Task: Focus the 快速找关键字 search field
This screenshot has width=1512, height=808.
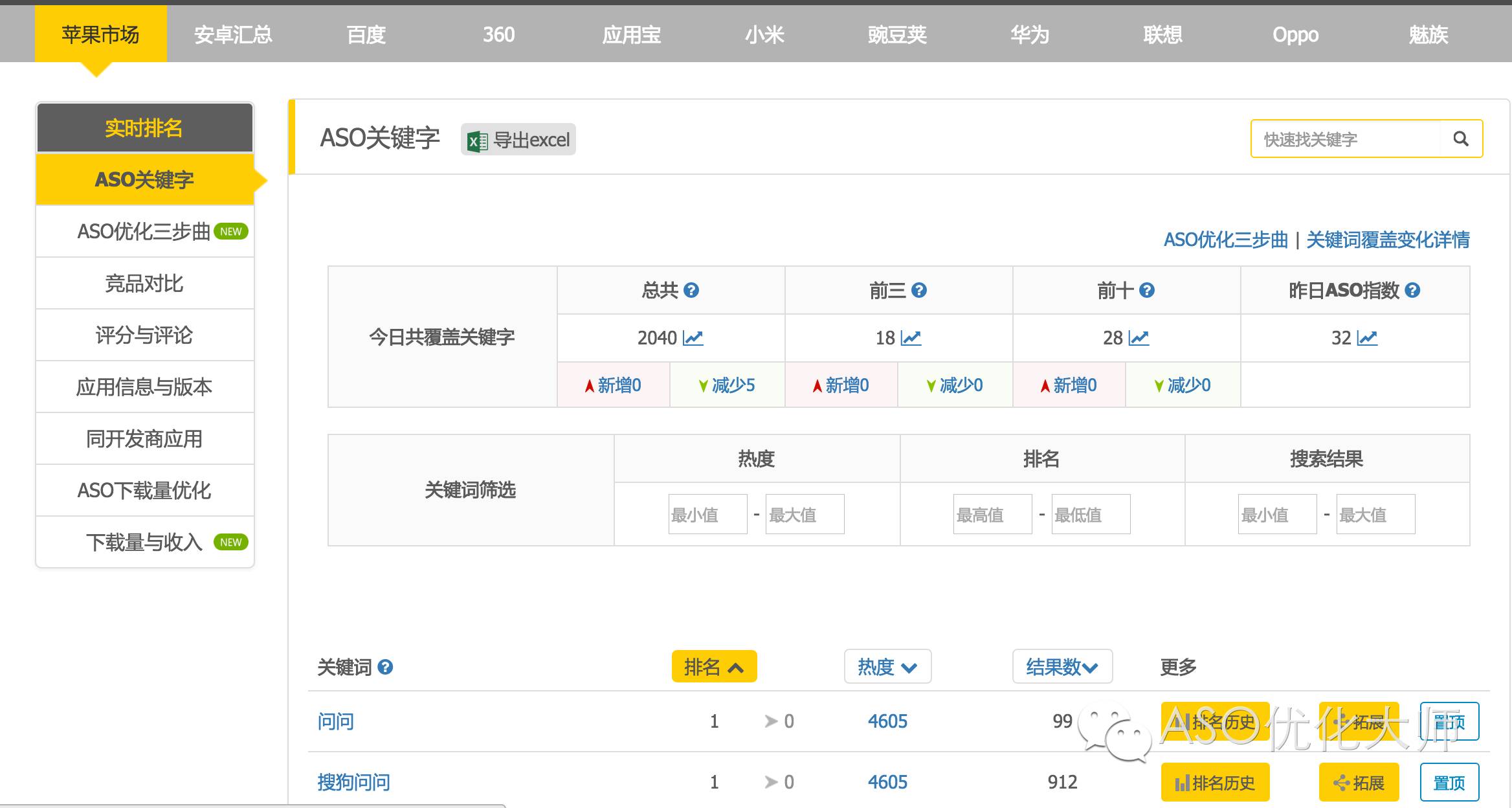Action: coord(1346,139)
